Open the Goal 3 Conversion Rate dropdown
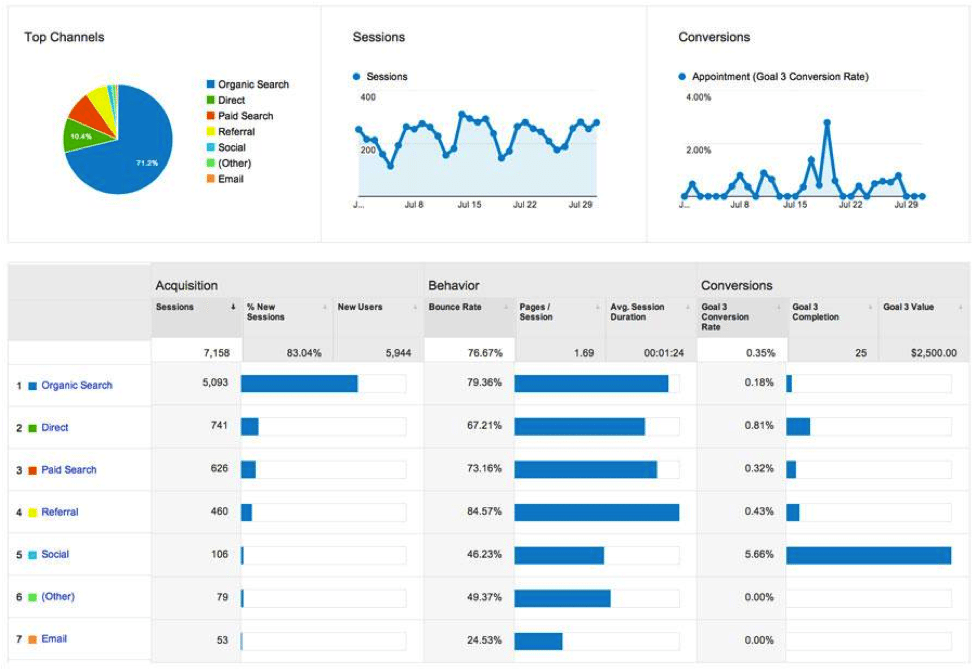This screenshot has height=671, width=977. tap(779, 307)
